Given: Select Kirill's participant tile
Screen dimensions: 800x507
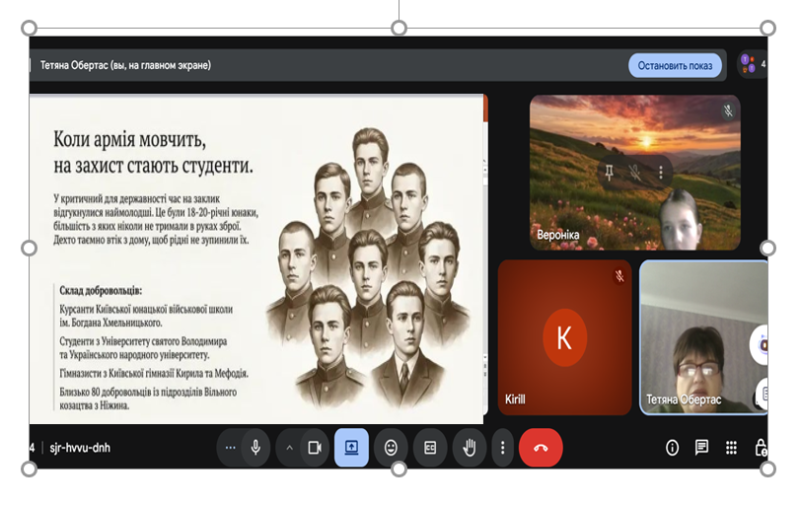Looking at the screenshot, I should click(x=564, y=338).
